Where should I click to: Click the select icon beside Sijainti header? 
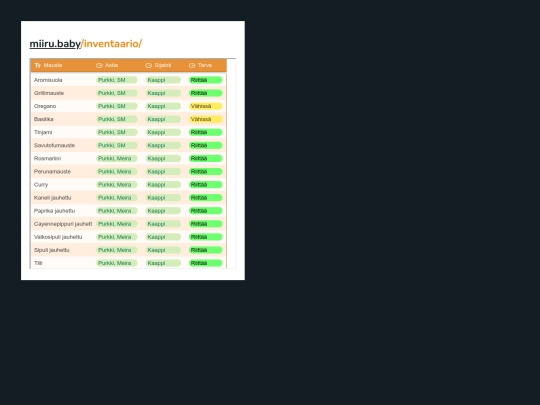148,65
